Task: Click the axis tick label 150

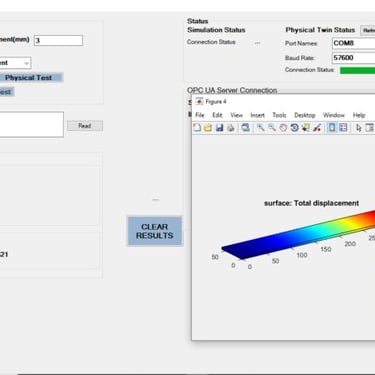Action: (x=326, y=249)
